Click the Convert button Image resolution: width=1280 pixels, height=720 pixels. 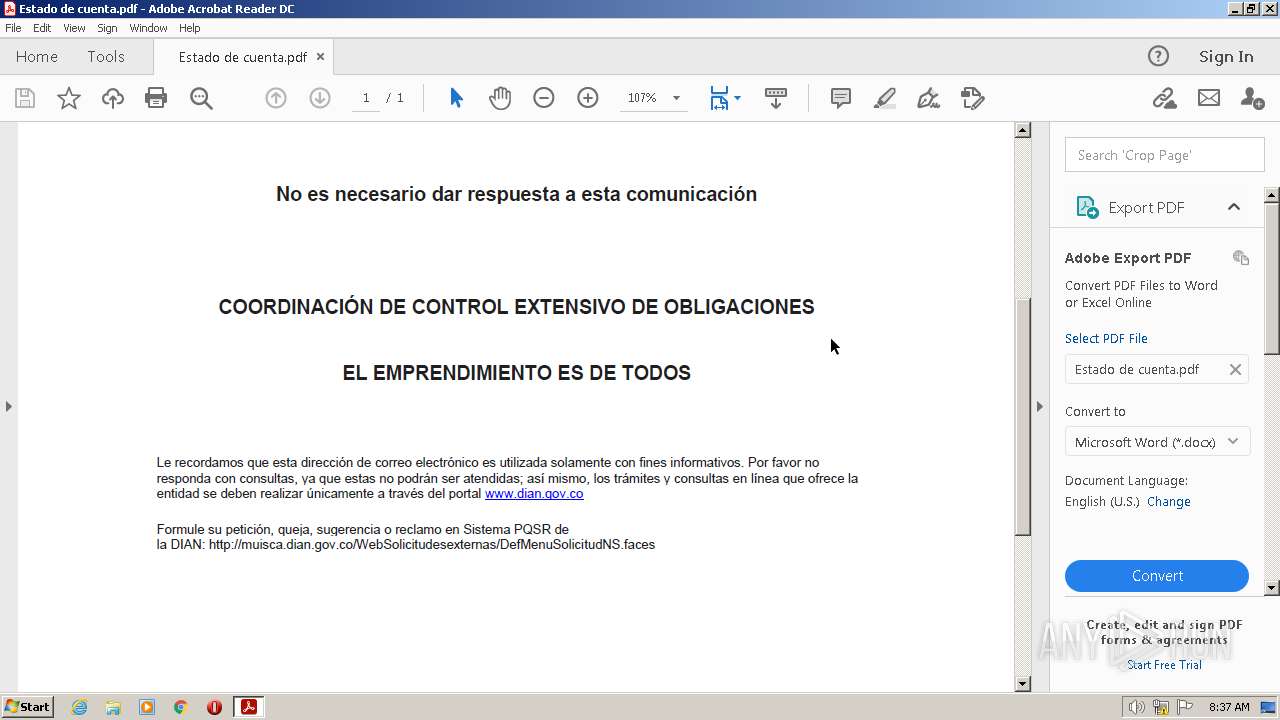[1157, 576]
